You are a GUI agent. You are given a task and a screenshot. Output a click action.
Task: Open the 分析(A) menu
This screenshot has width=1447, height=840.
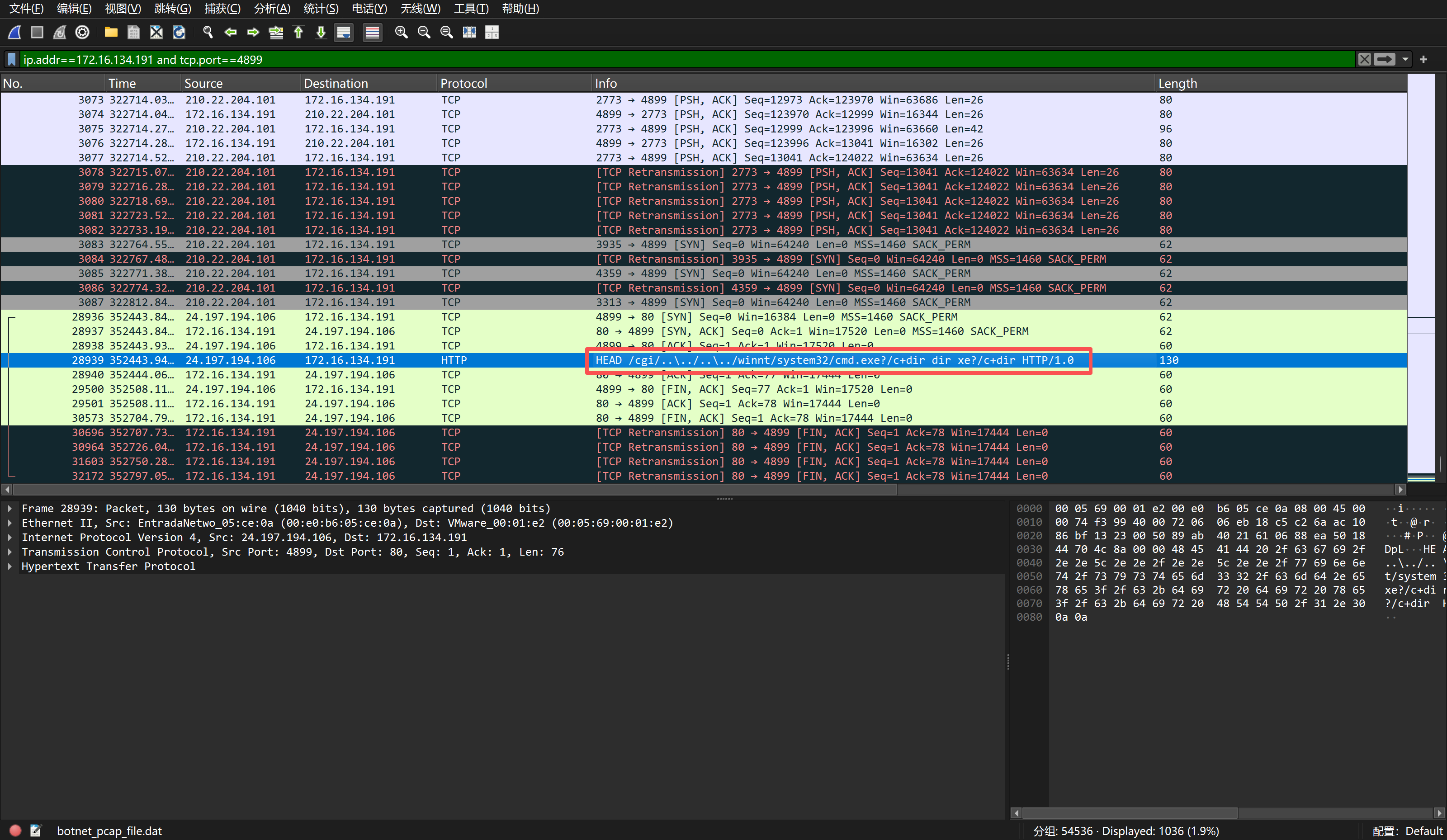click(x=272, y=9)
